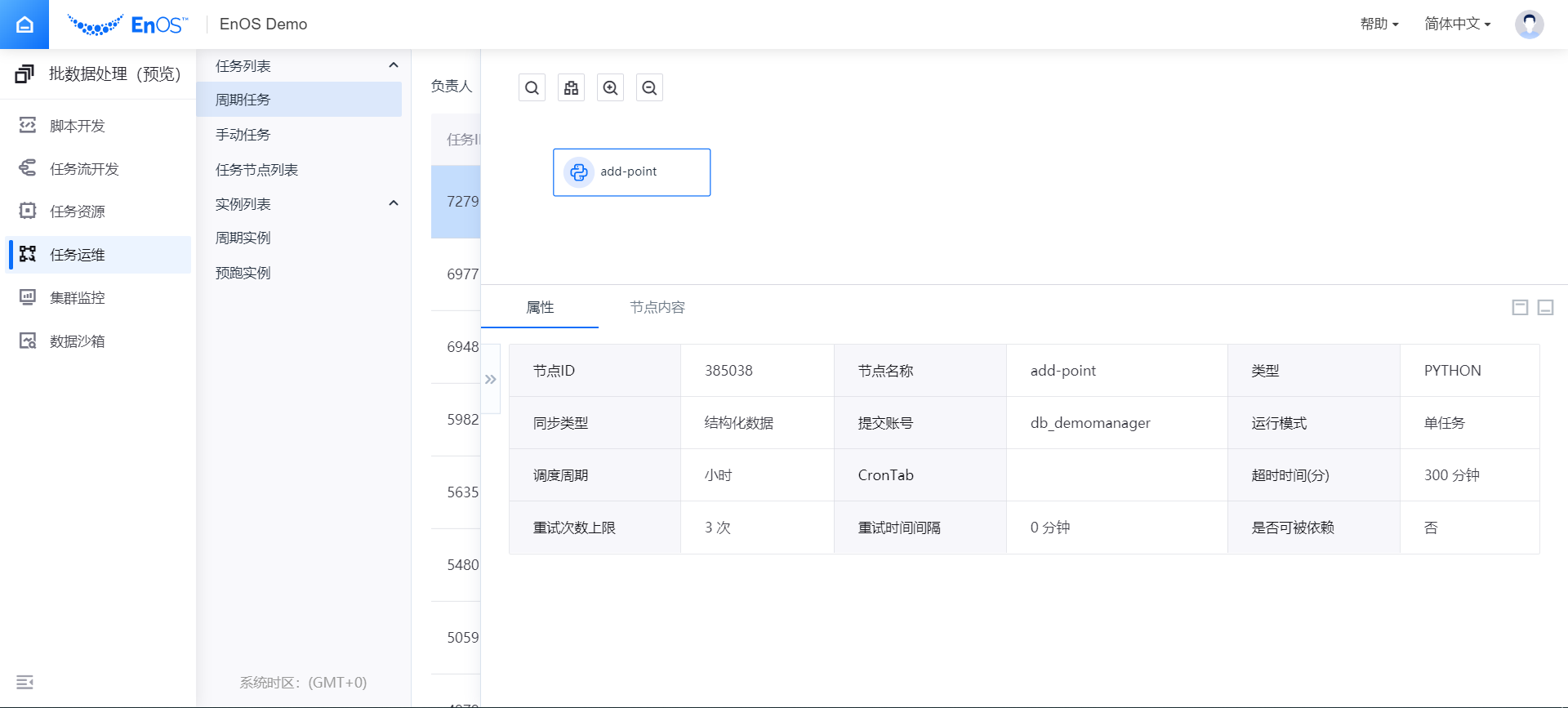
Task: Select 预跑实例 submenu item
Action: pos(299,273)
